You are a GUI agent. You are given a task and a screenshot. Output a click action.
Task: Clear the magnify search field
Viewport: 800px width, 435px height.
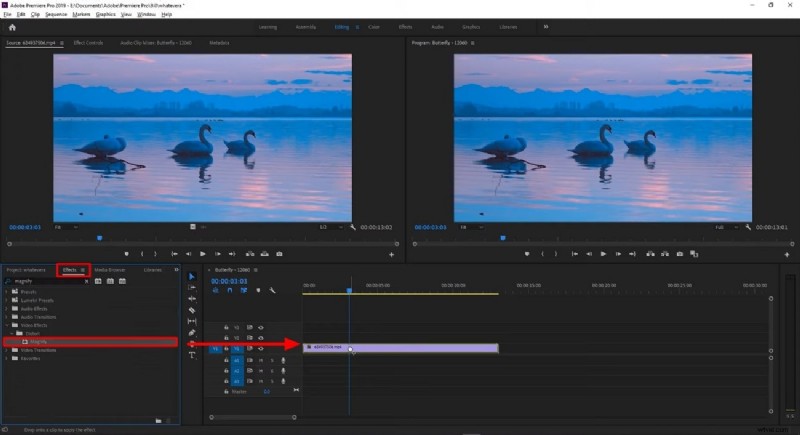[86, 282]
